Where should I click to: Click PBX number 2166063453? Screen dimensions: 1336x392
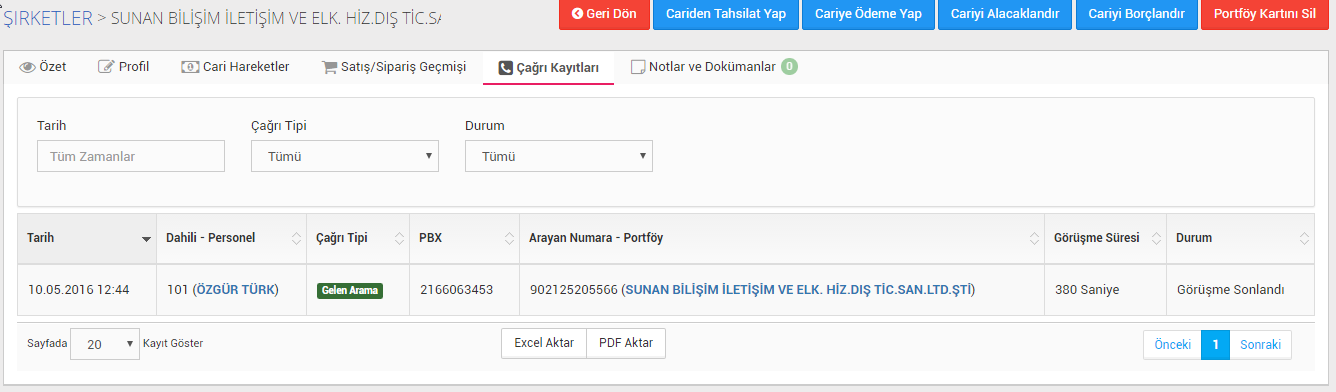pos(457,290)
